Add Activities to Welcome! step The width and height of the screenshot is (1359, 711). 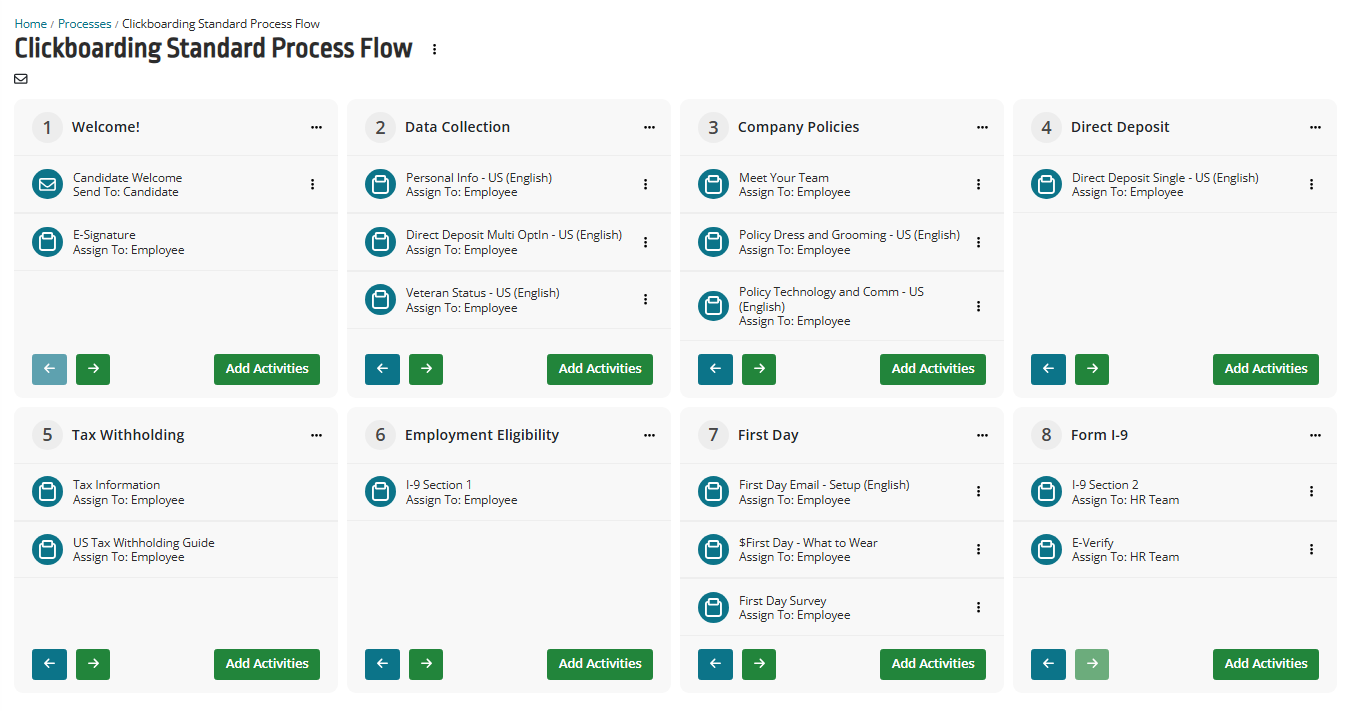pyautogui.click(x=267, y=369)
